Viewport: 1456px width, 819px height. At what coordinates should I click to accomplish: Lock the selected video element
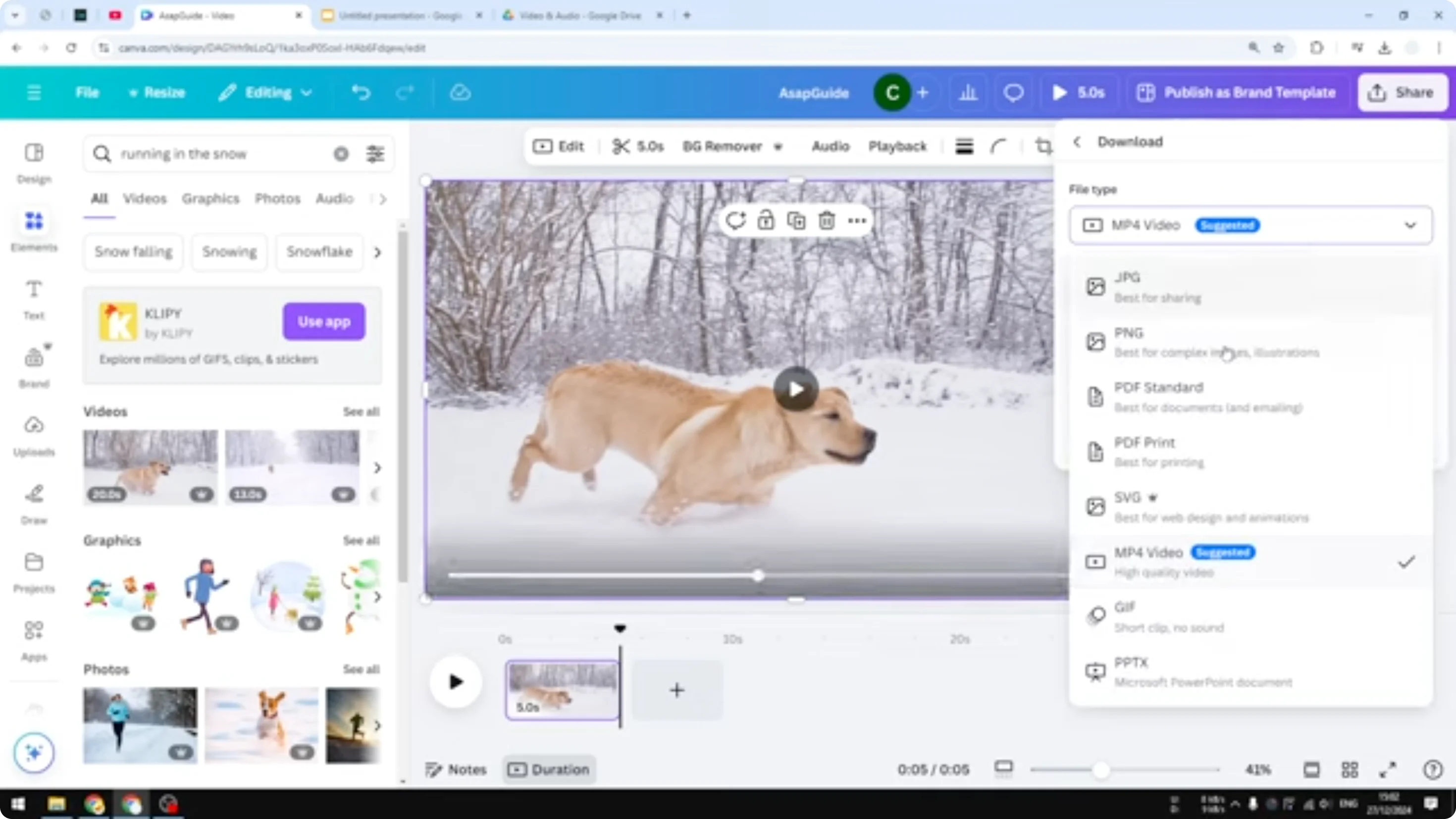[x=767, y=220]
